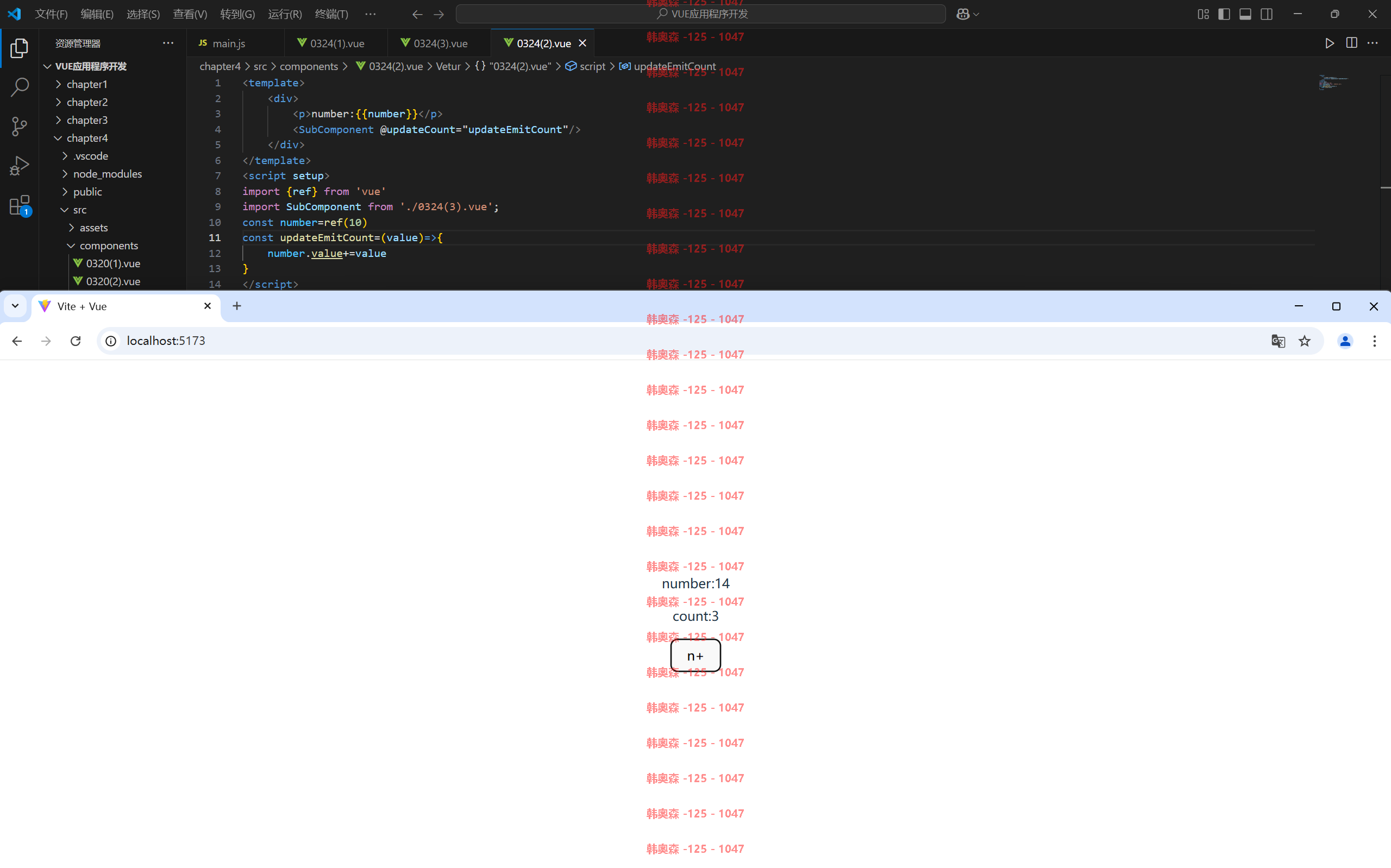Click the Chrome back button

tap(17, 341)
